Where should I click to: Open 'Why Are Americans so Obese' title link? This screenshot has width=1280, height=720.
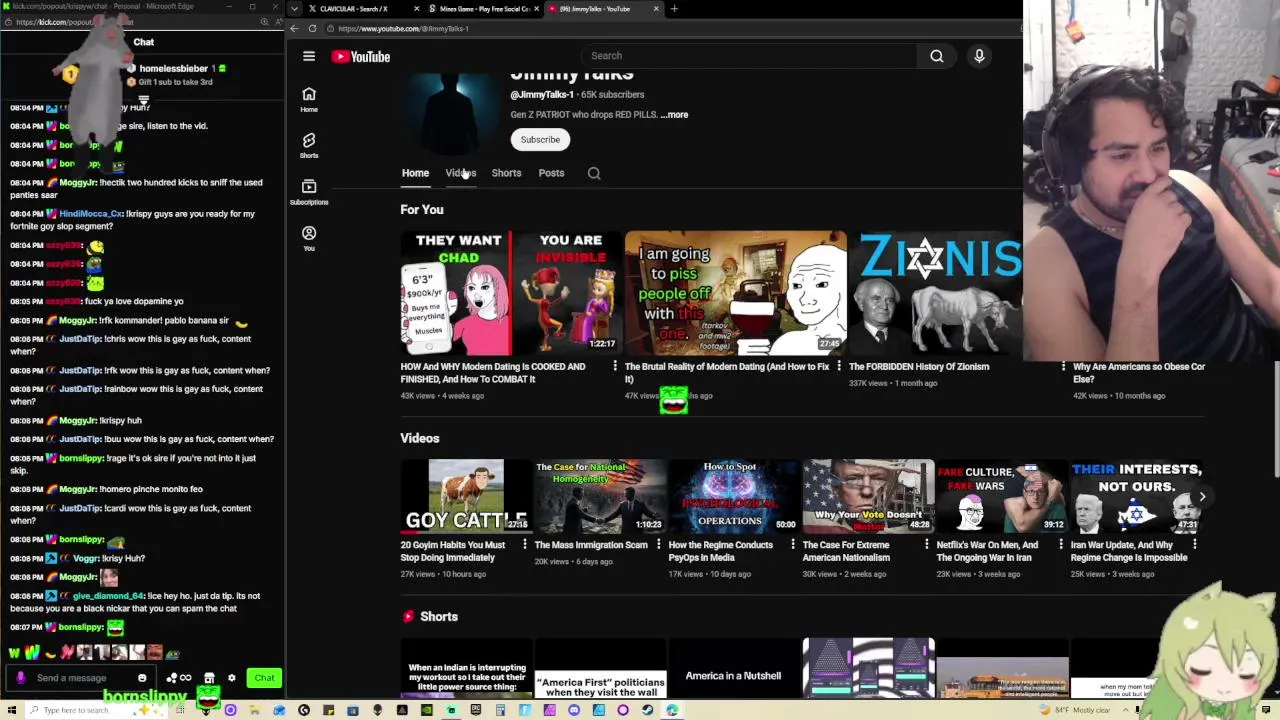(1139, 373)
